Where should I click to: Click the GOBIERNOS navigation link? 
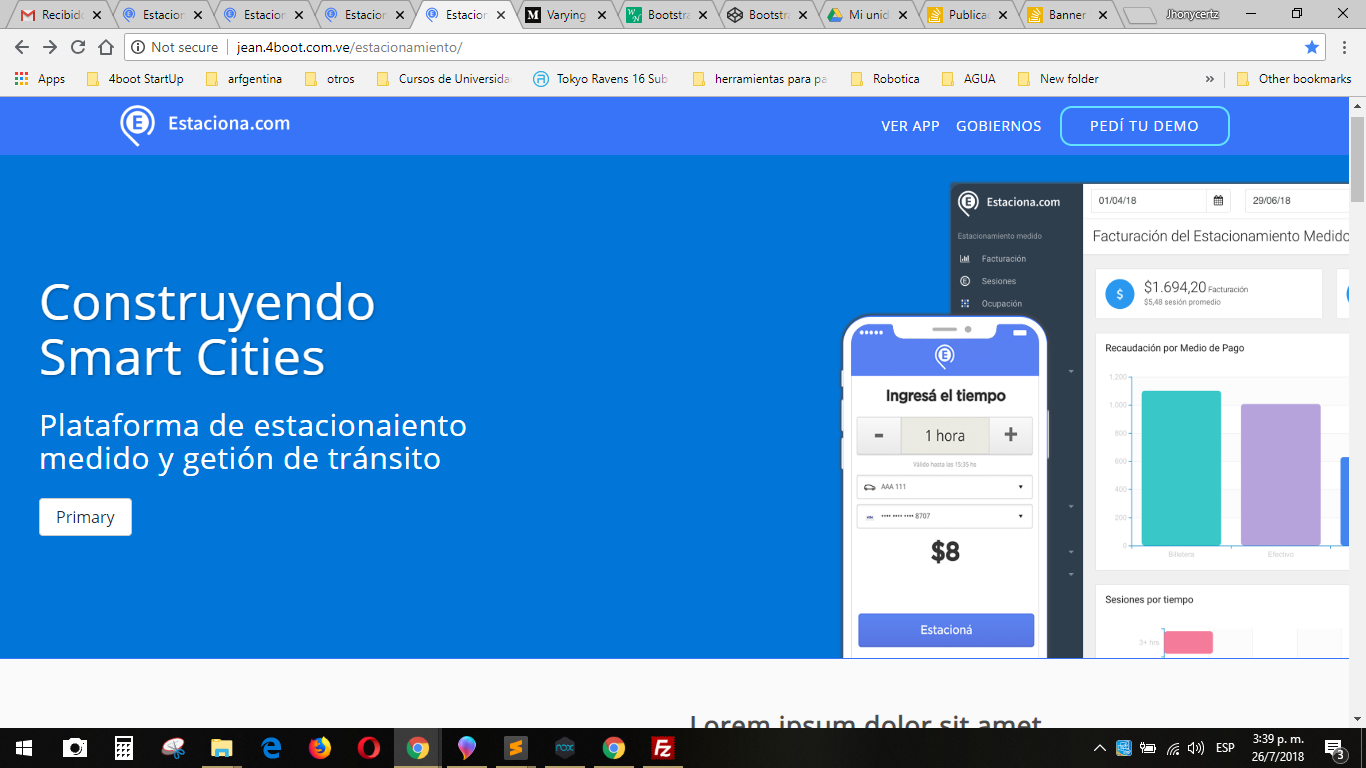coord(998,126)
